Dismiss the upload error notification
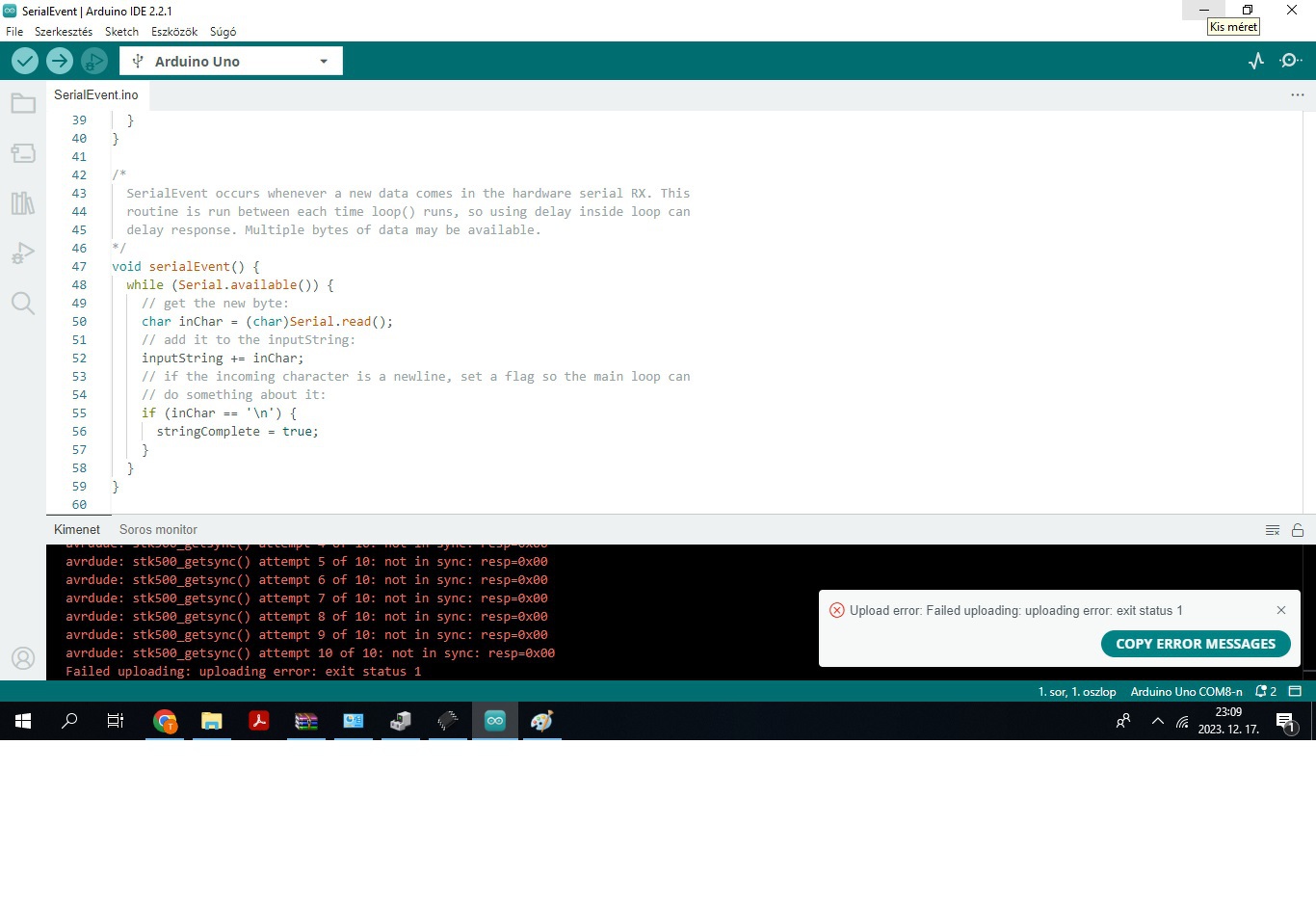 coord(1281,610)
